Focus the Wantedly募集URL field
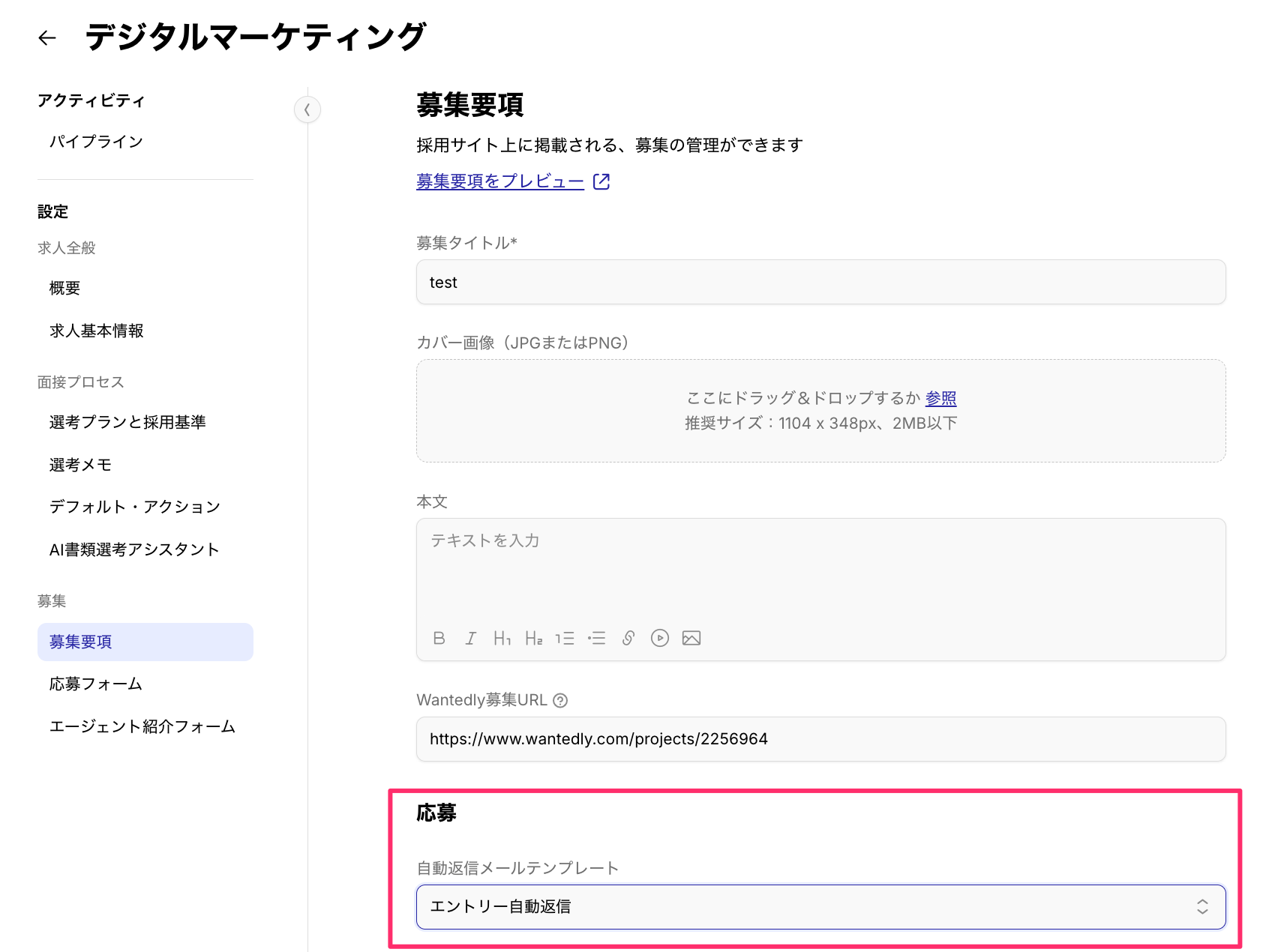This screenshot has height=952, width=1275. click(x=820, y=739)
